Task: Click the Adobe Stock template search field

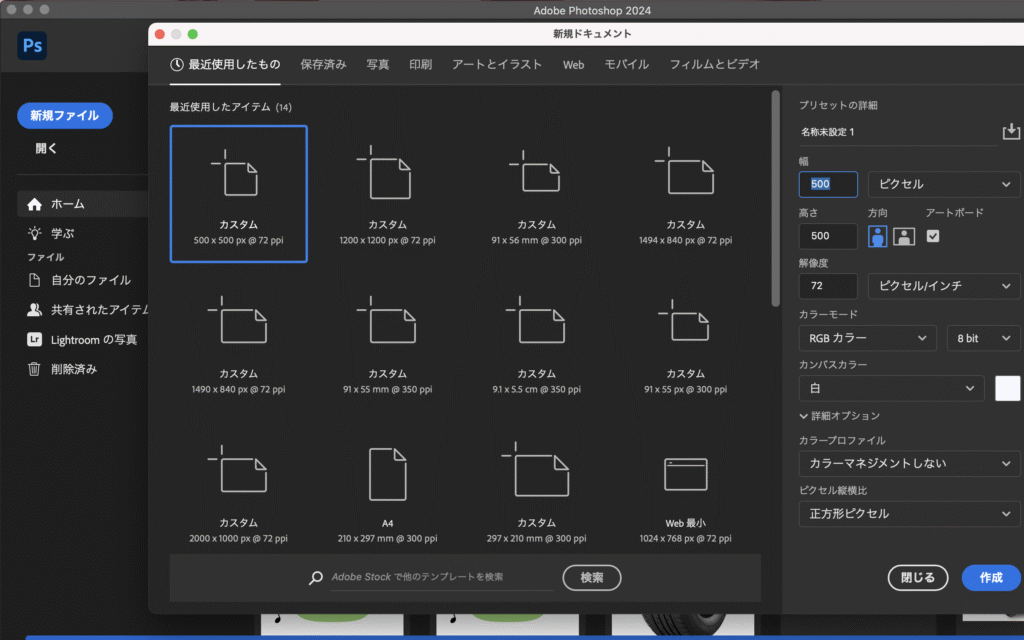Action: 440,577
